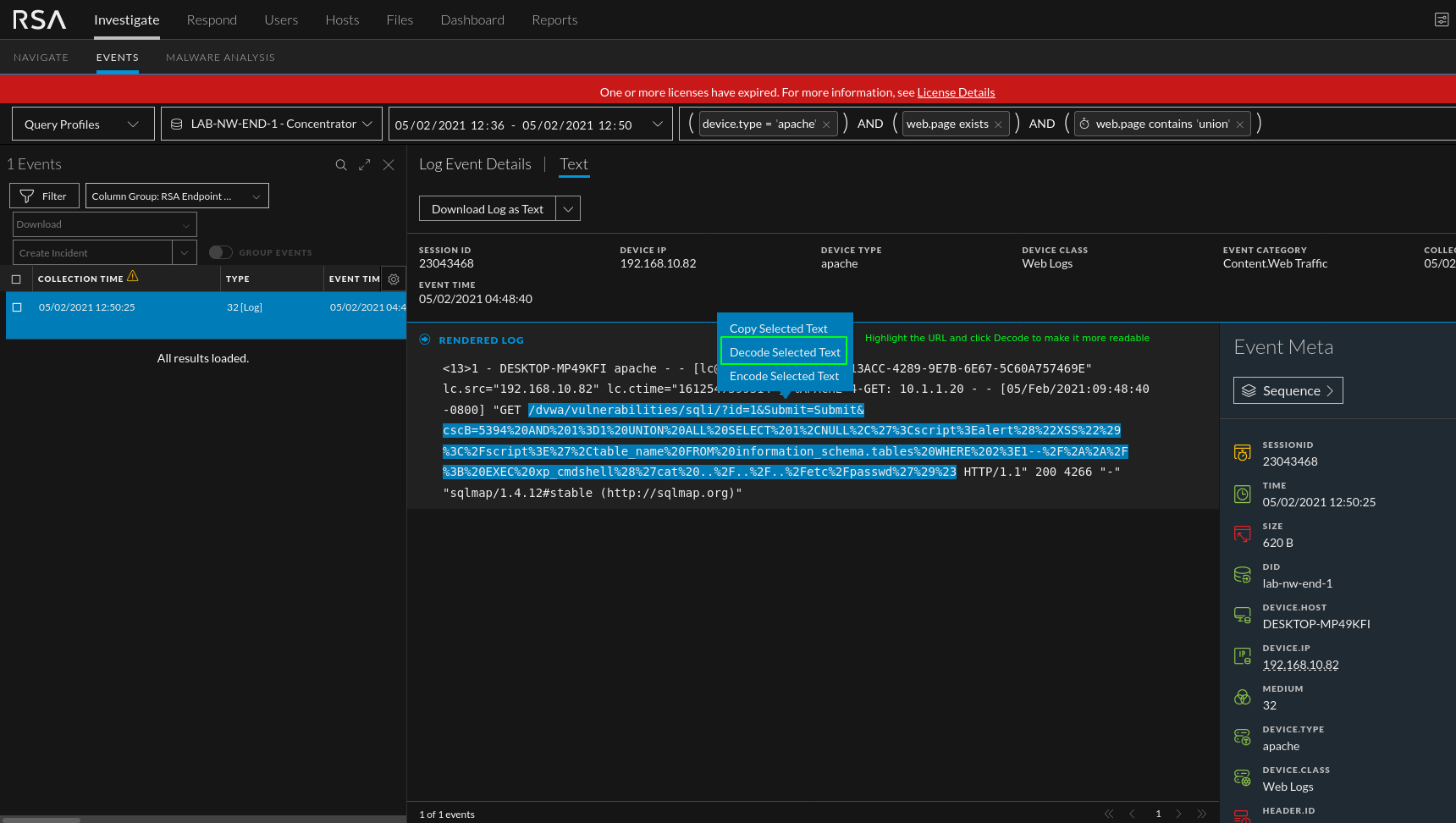Open the License Details link
The height and width of the screenshot is (823, 1456).
tap(956, 92)
